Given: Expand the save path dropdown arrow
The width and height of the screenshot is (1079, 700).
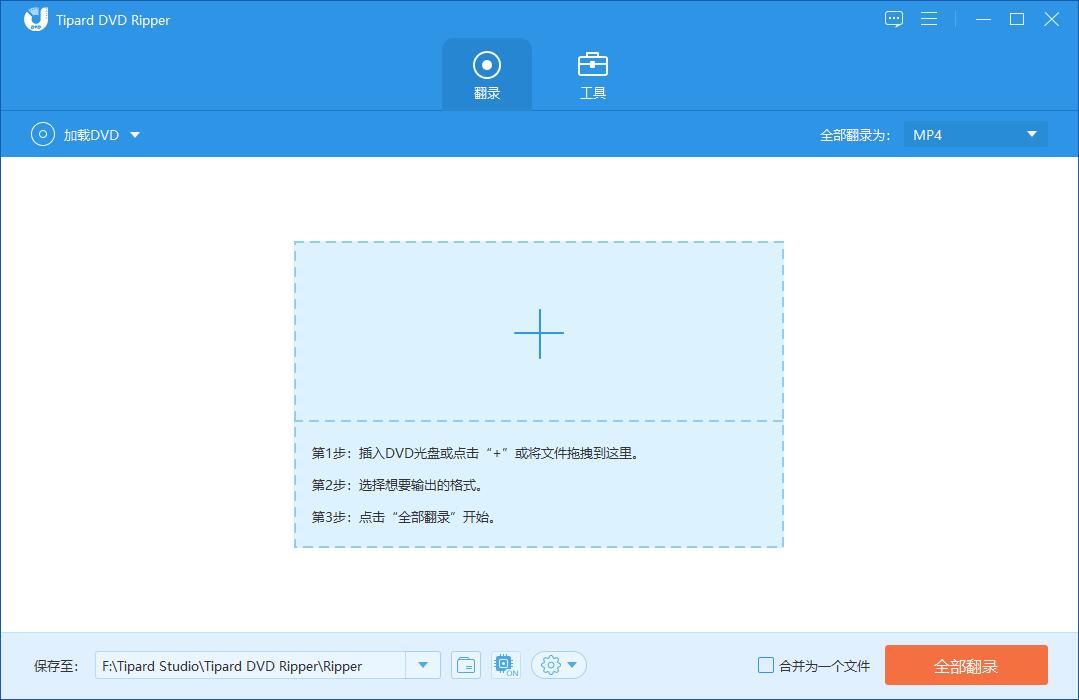Looking at the screenshot, I should [423, 666].
